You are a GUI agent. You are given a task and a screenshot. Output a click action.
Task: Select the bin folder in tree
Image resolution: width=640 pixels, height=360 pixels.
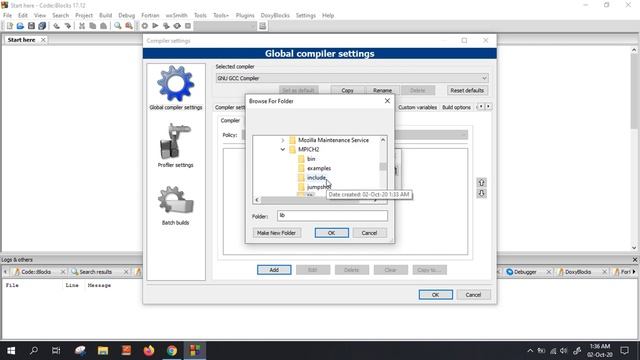click(311, 159)
